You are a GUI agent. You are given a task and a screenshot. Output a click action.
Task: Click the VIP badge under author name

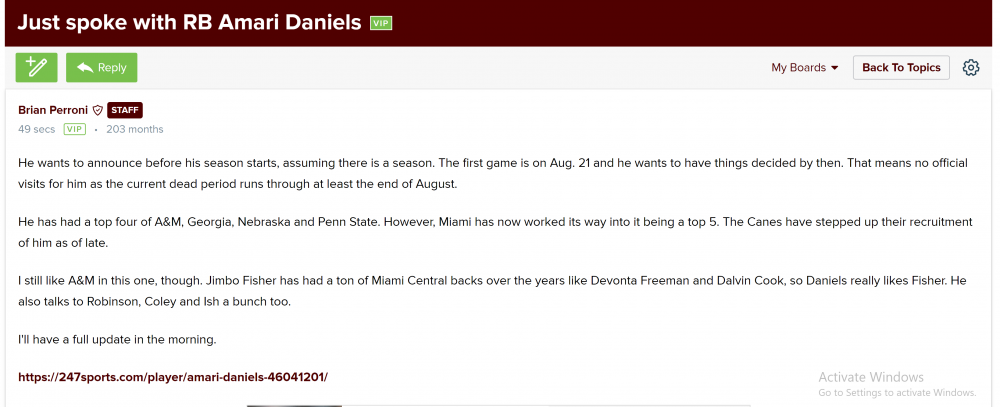tap(74, 129)
